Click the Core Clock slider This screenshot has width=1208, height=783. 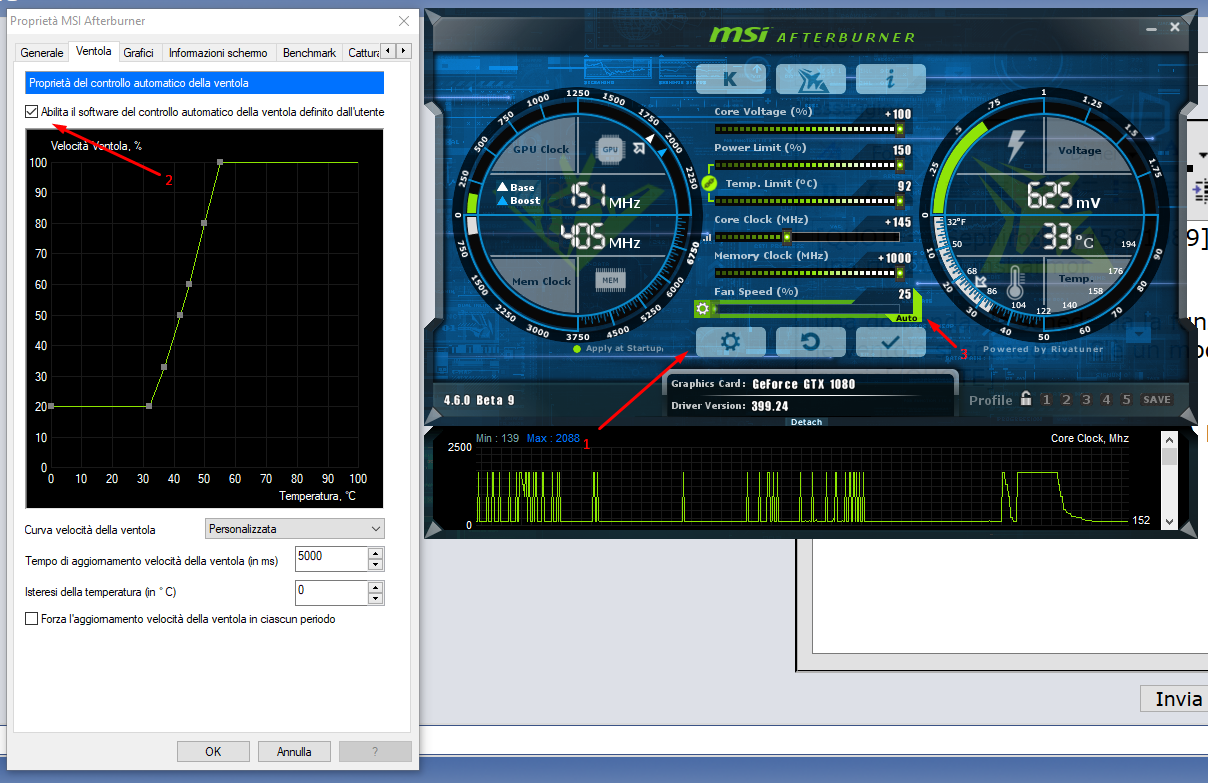click(x=806, y=237)
